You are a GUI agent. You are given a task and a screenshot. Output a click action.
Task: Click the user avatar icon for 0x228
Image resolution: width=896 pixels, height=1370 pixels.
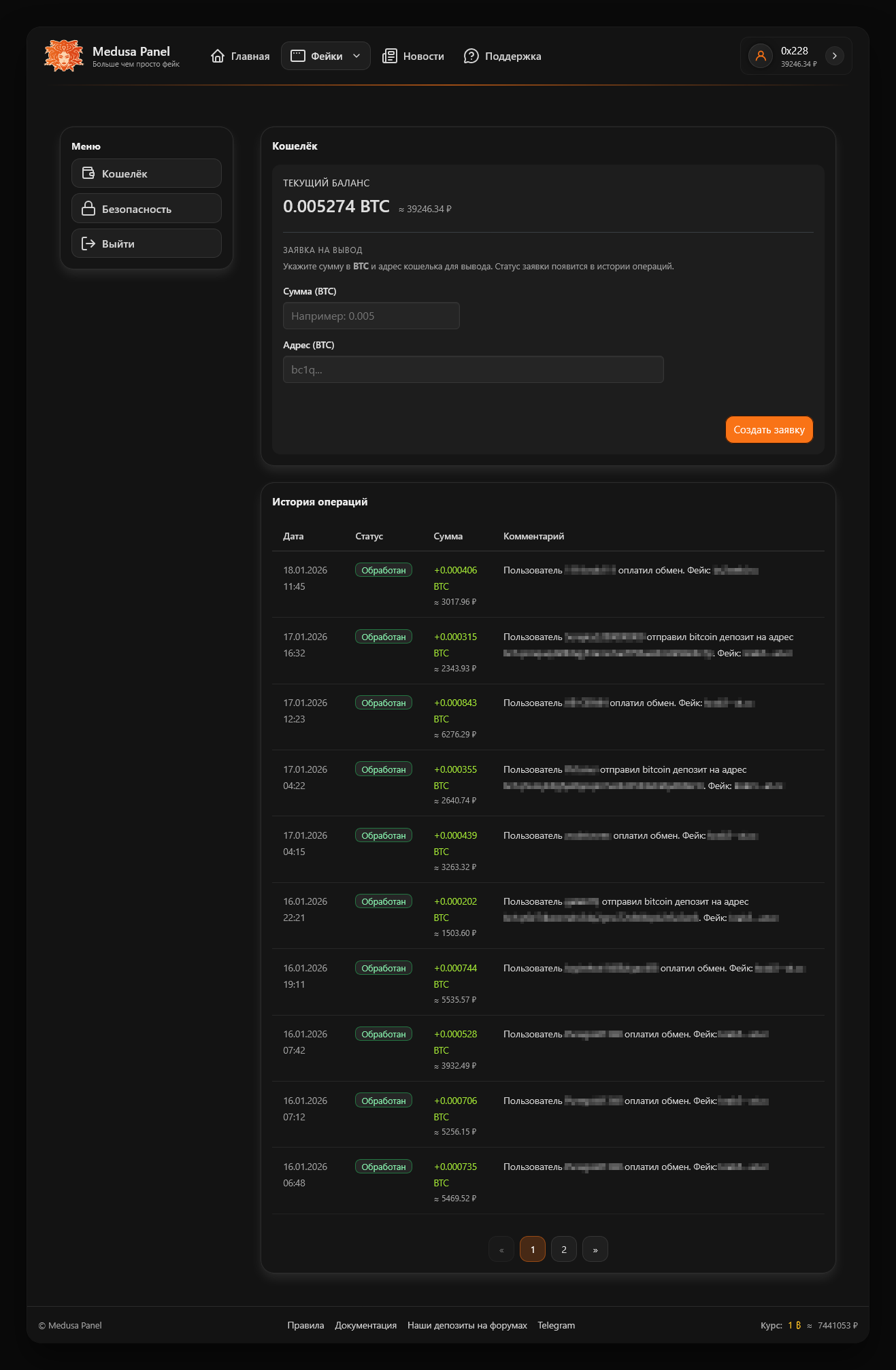tap(761, 56)
